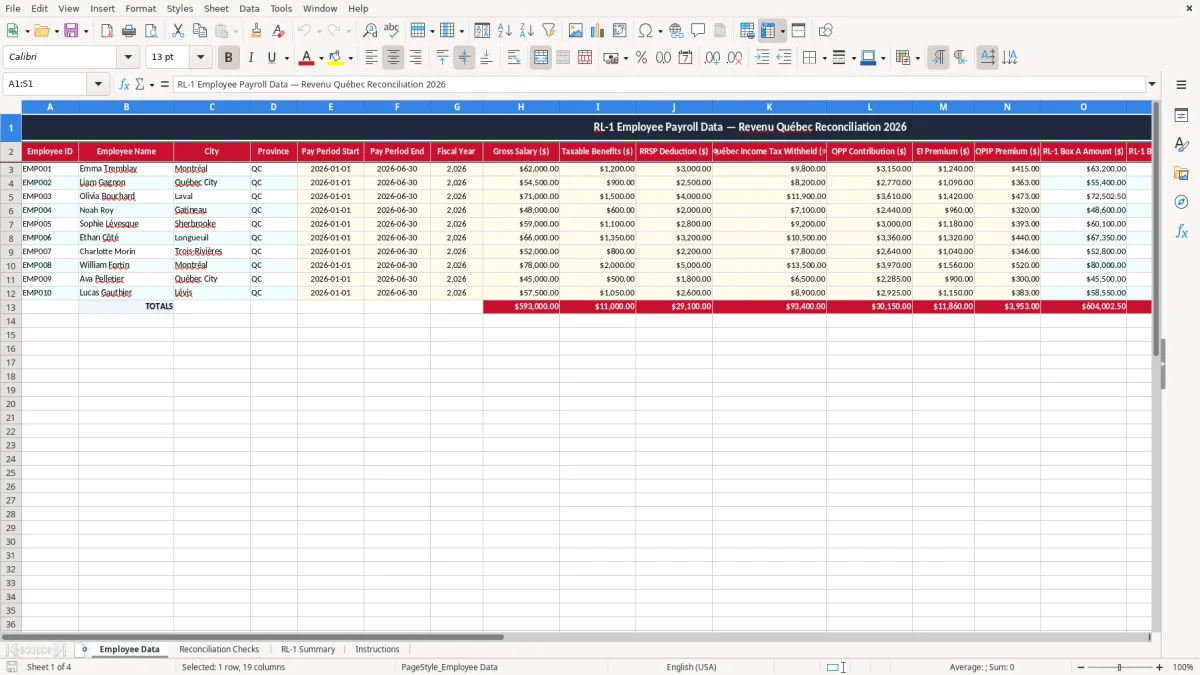Click Format as Percent
The image size is (1200, 675).
point(641,58)
